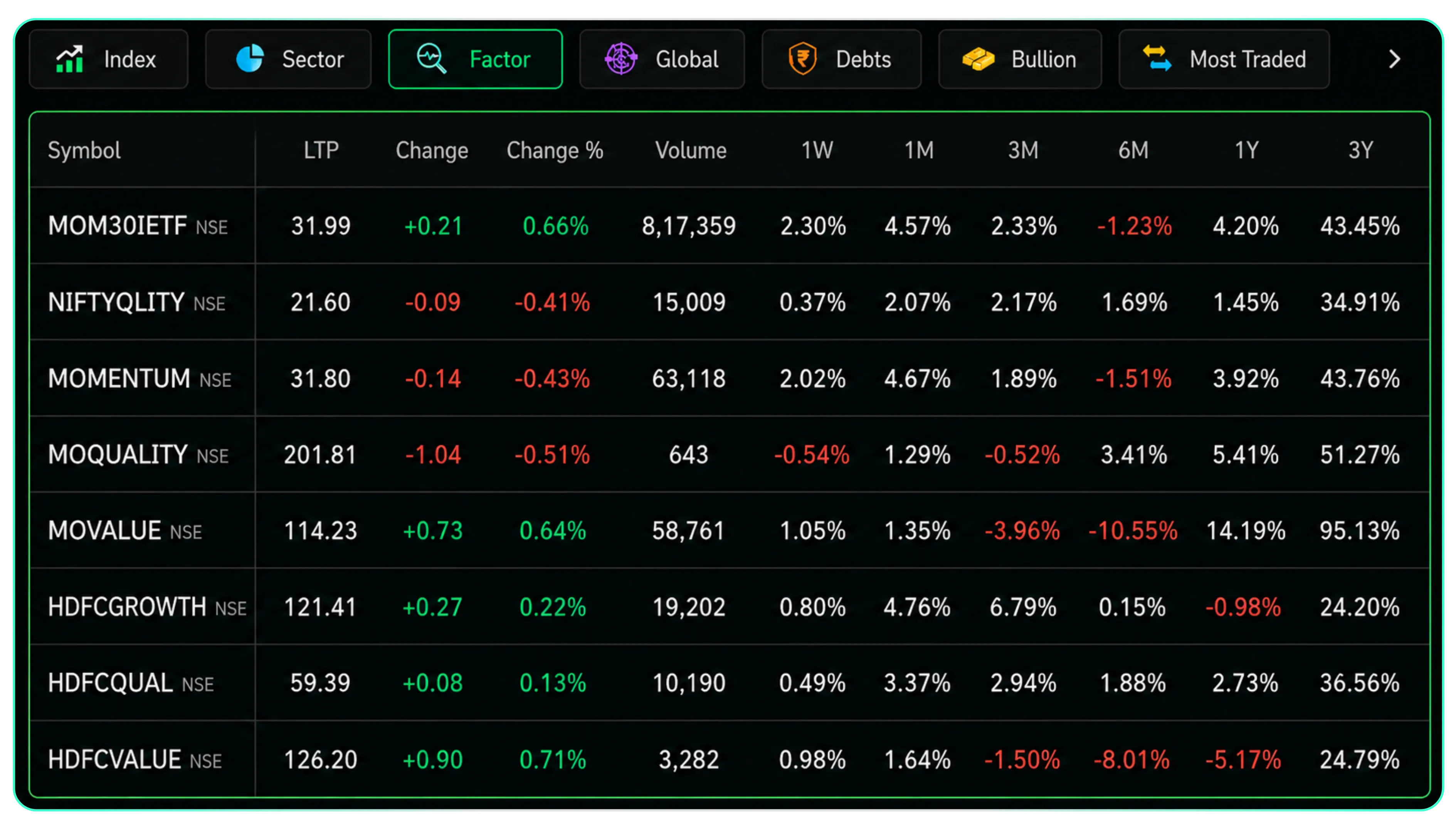The width and height of the screenshot is (1456, 819).
Task: Select the Factor tab
Action: click(x=475, y=59)
